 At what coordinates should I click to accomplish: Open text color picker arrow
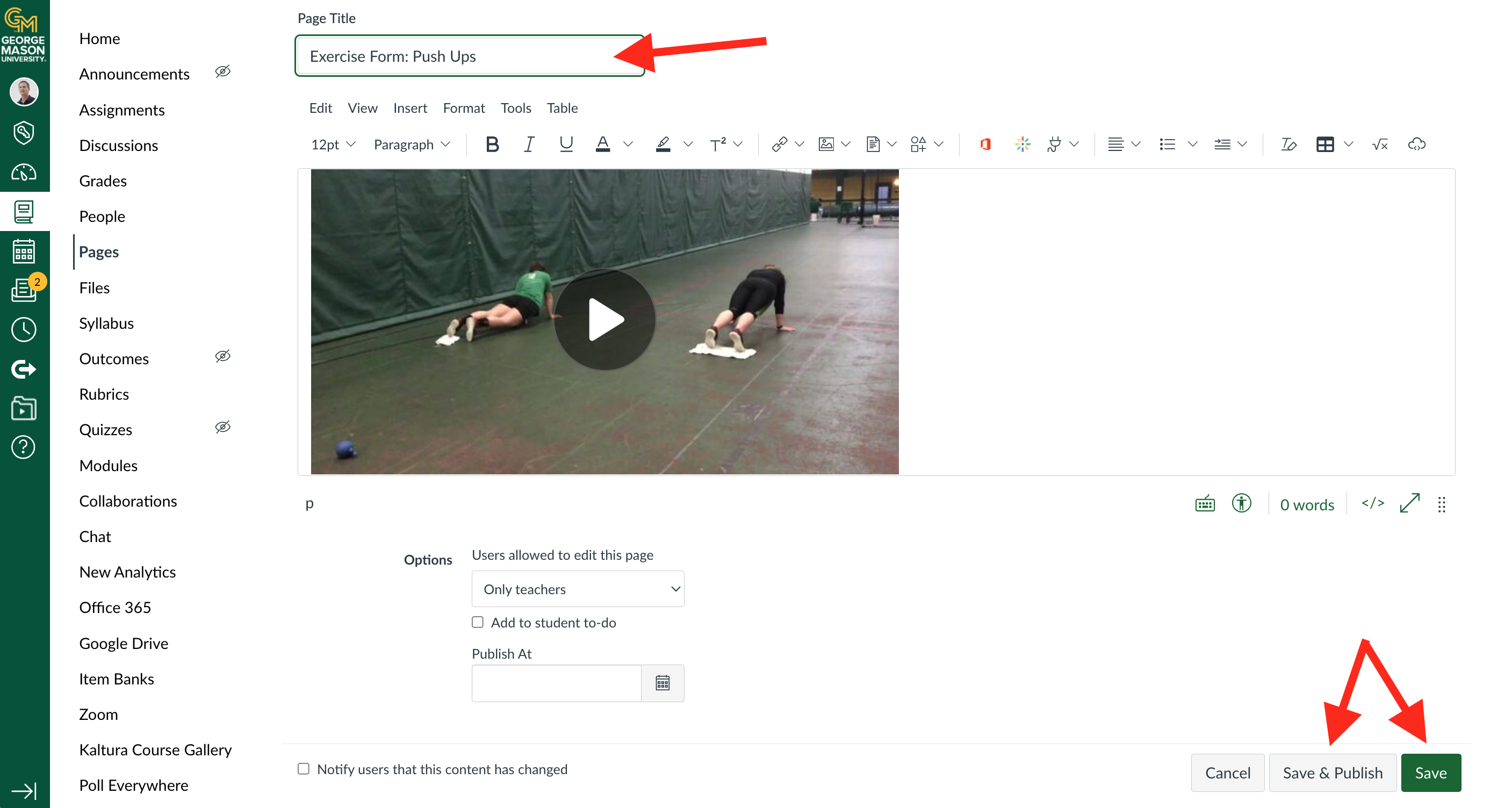pyautogui.click(x=628, y=145)
